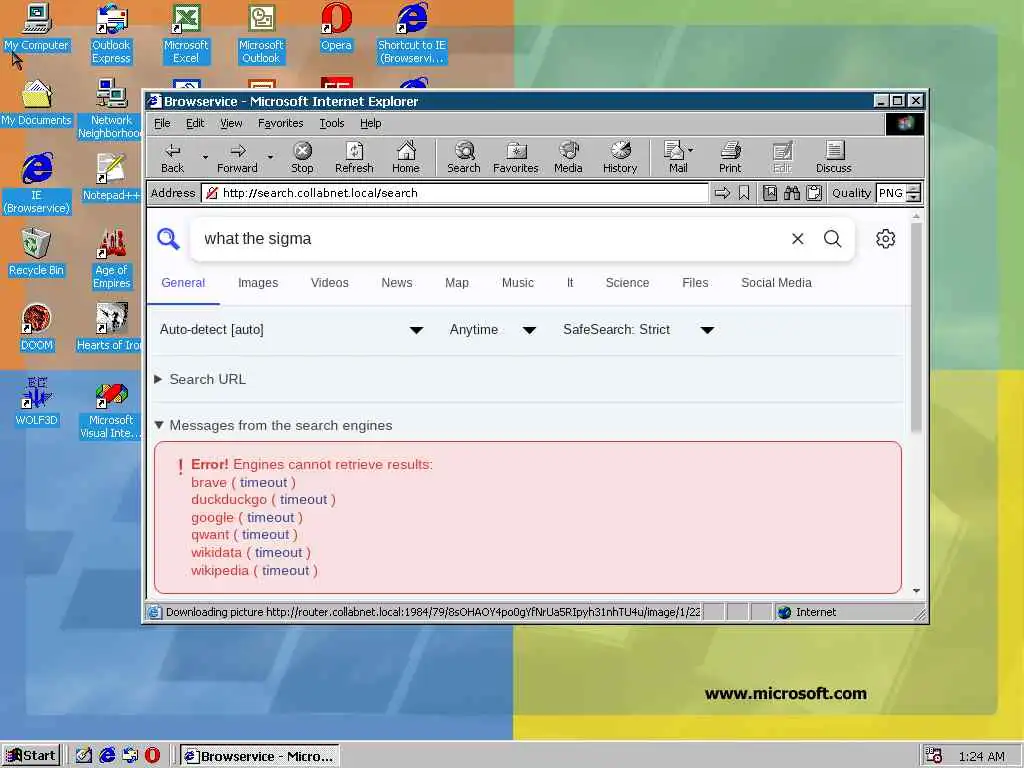The image size is (1024, 768).
Task: Select the WOLF3D desktop icon
Action: click(37, 402)
